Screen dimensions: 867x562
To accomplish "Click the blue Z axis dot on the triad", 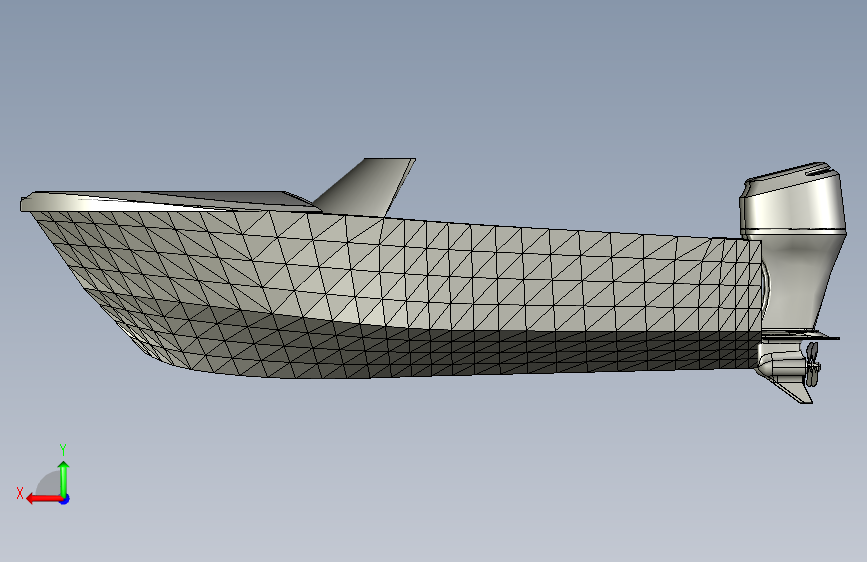I will pos(65,499).
